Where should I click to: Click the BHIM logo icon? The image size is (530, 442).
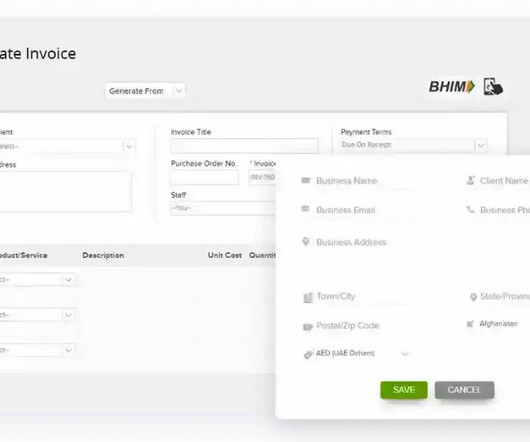tap(452, 87)
